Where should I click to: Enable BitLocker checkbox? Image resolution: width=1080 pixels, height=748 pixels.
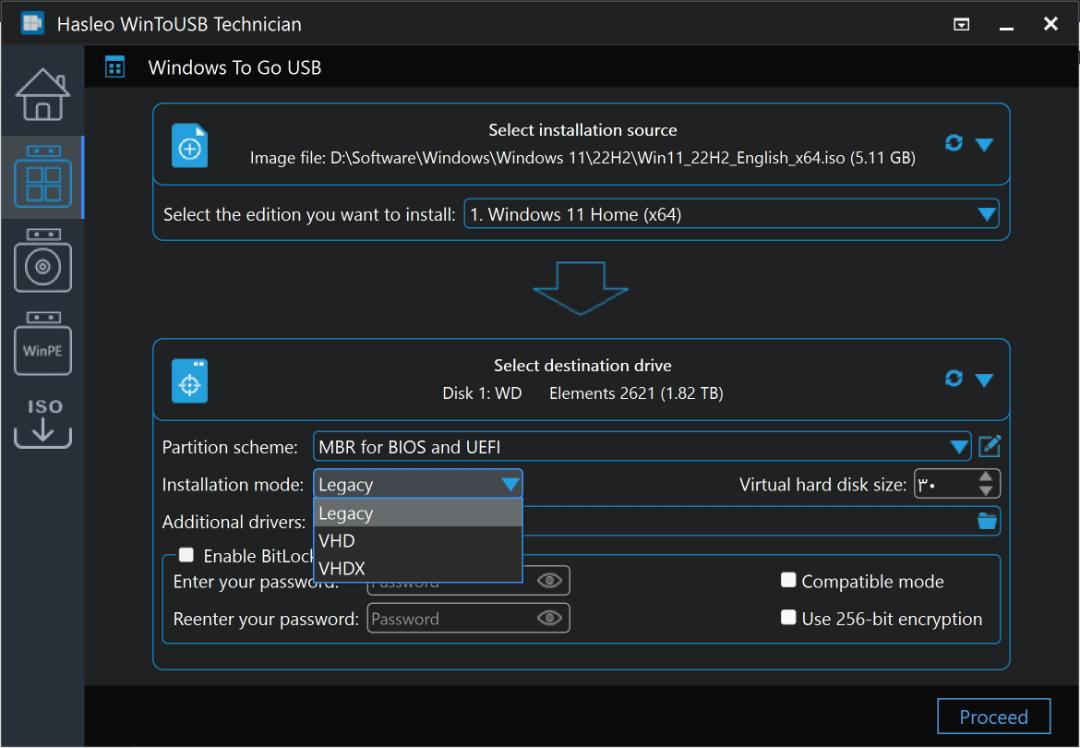[x=186, y=555]
